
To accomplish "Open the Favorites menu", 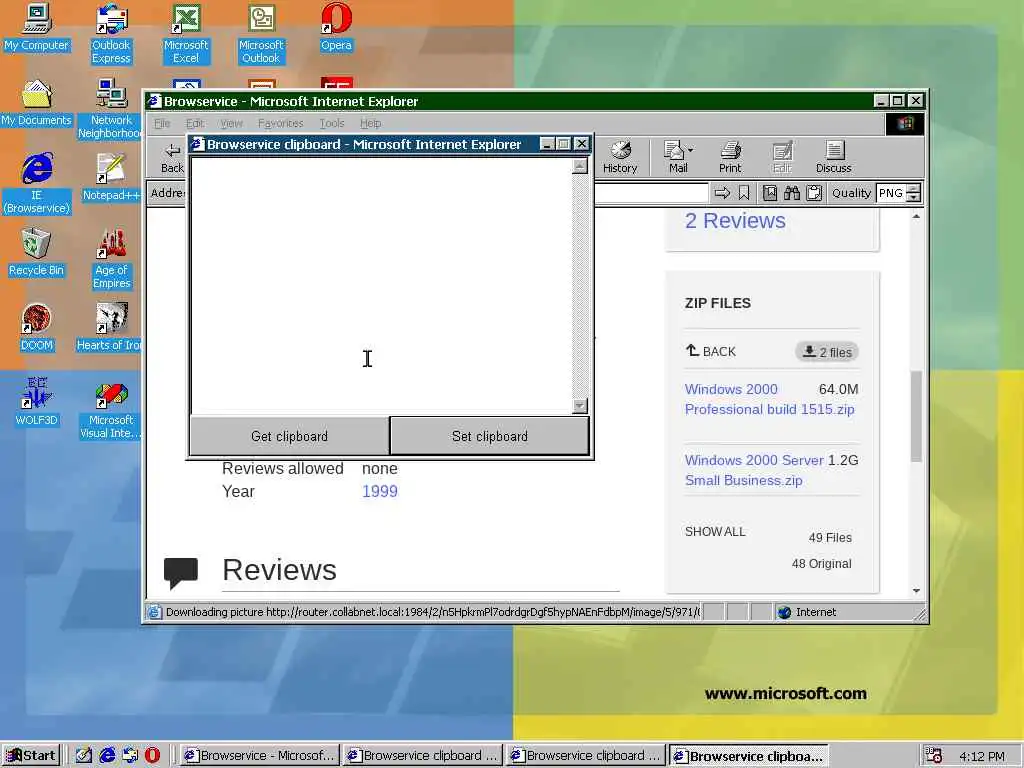I will pyautogui.click(x=280, y=123).
